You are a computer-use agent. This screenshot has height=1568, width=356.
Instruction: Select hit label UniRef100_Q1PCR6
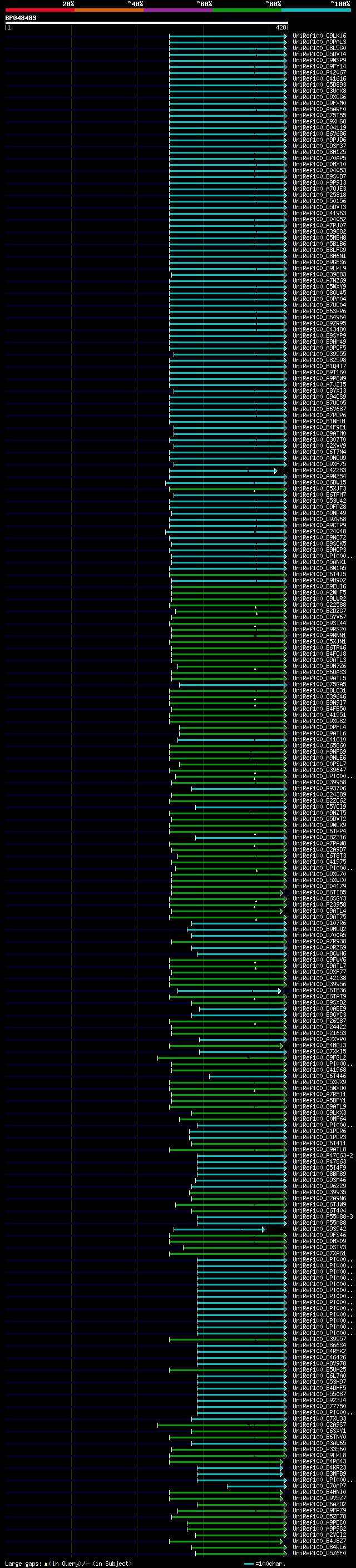(319, 1131)
